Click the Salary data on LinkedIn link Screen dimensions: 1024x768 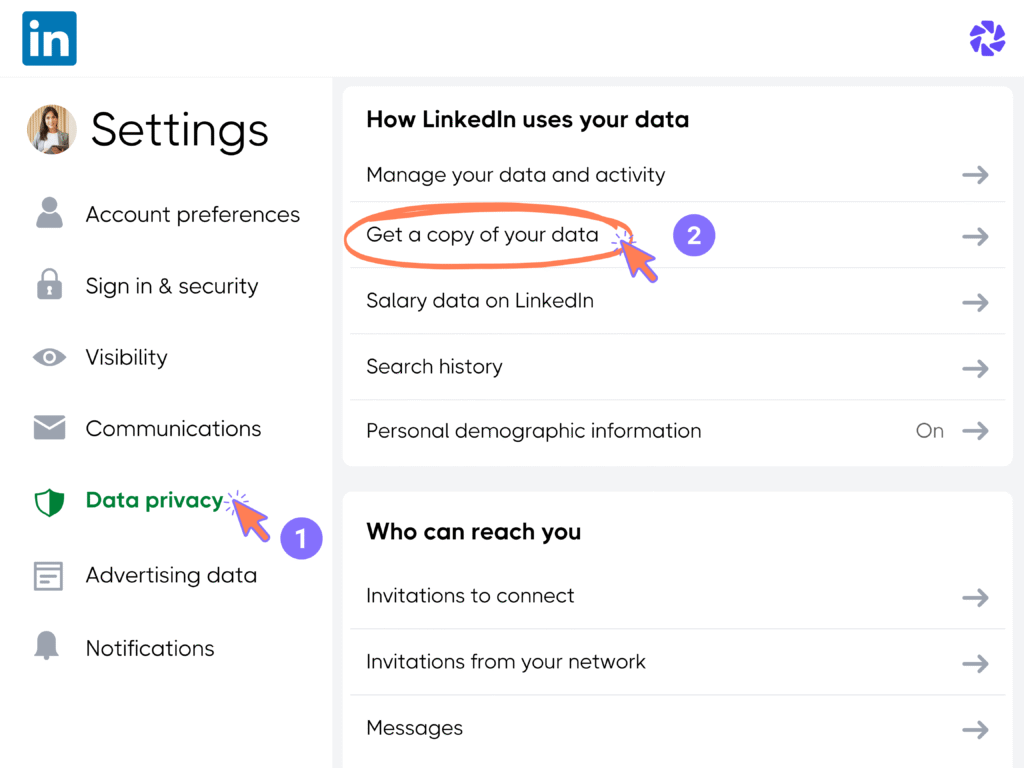[480, 300]
